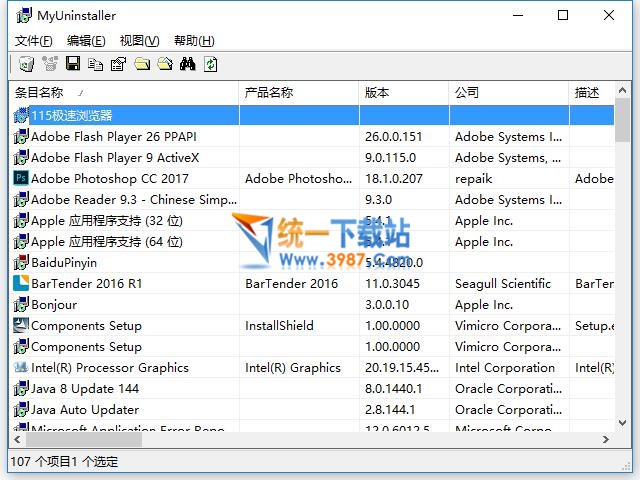Click the Photoshop icon beside Adobe Photoshop CC 2017

click(21, 178)
